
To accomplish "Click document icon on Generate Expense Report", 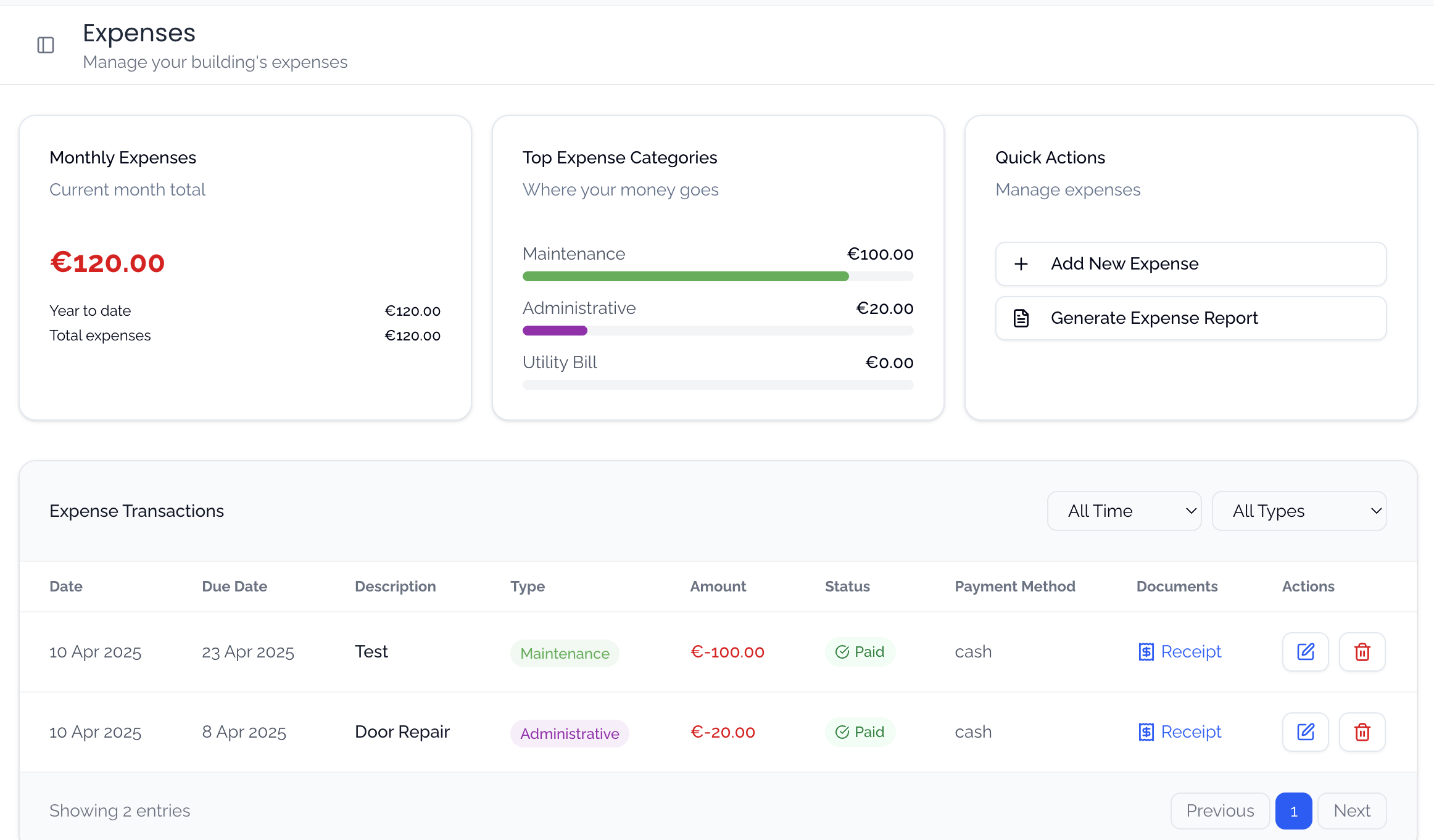I will [1021, 318].
